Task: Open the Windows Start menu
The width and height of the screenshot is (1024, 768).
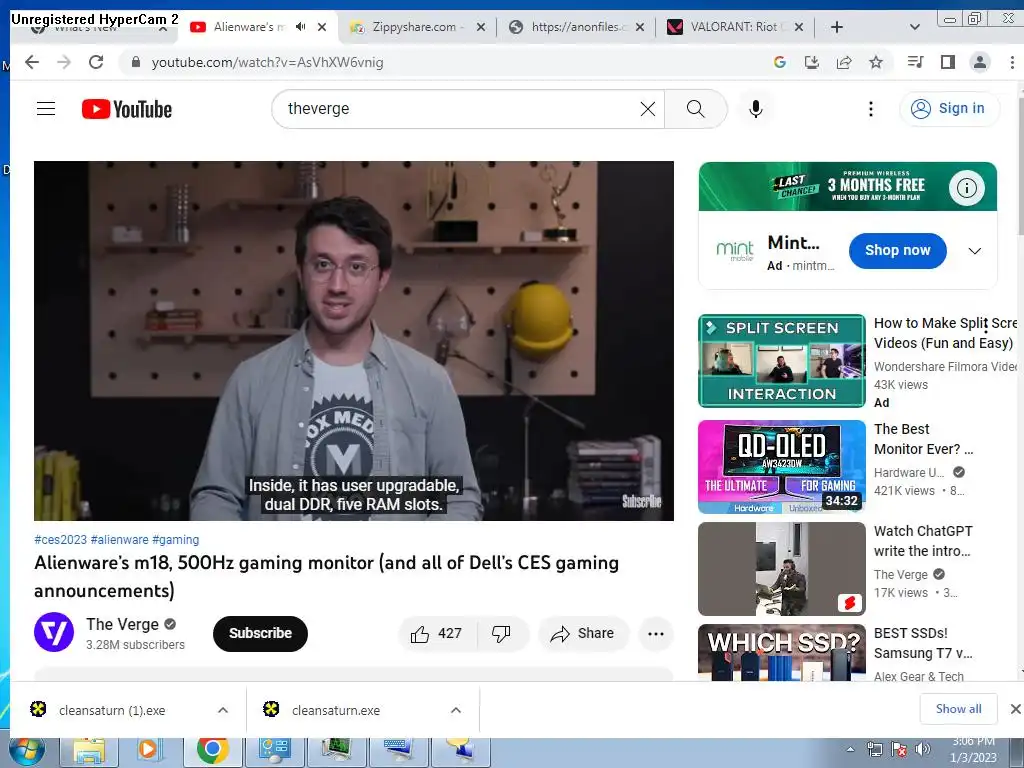Action: 26,752
